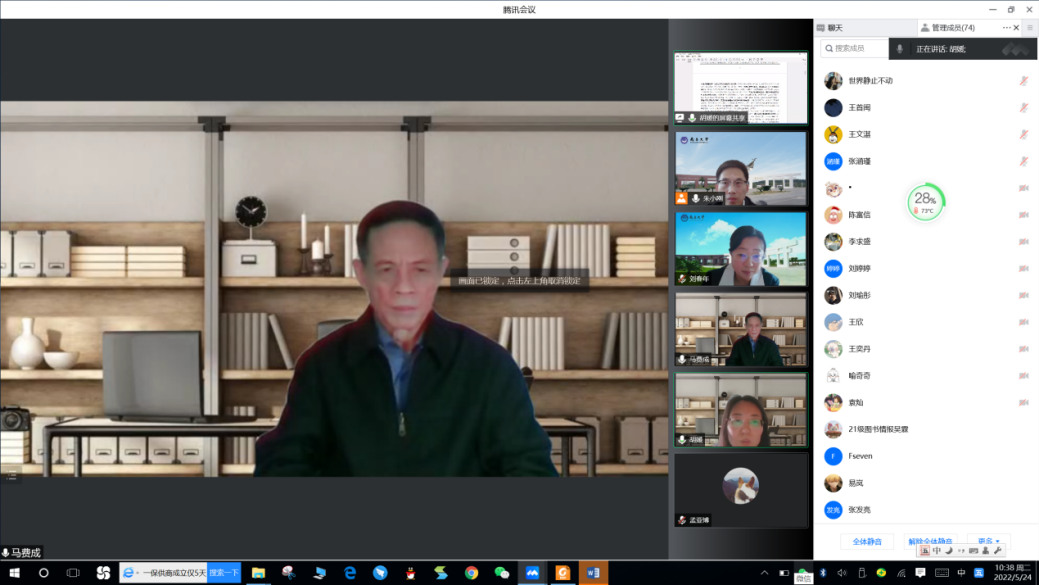Click the taskbar clock showing 10:38
Screen dimensions: 1039x585
point(1013,573)
